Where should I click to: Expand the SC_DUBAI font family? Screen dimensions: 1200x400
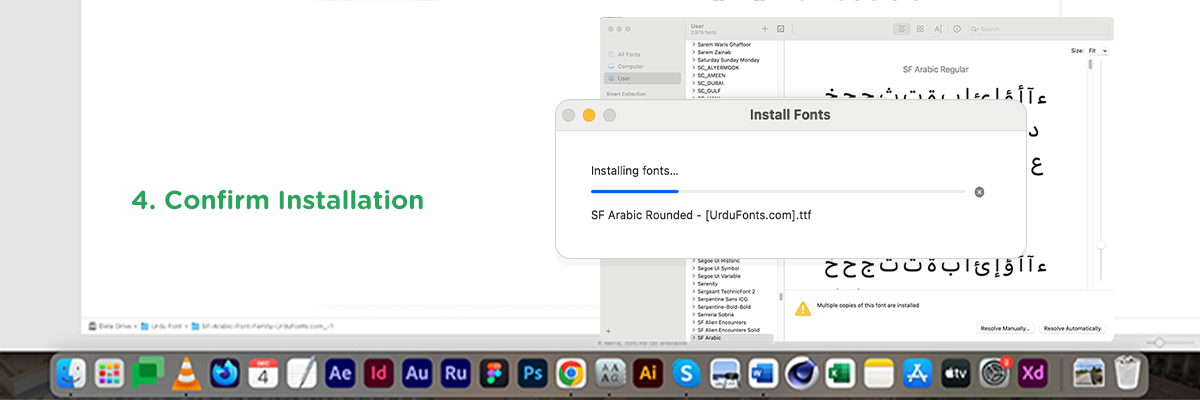pyautogui.click(x=693, y=83)
